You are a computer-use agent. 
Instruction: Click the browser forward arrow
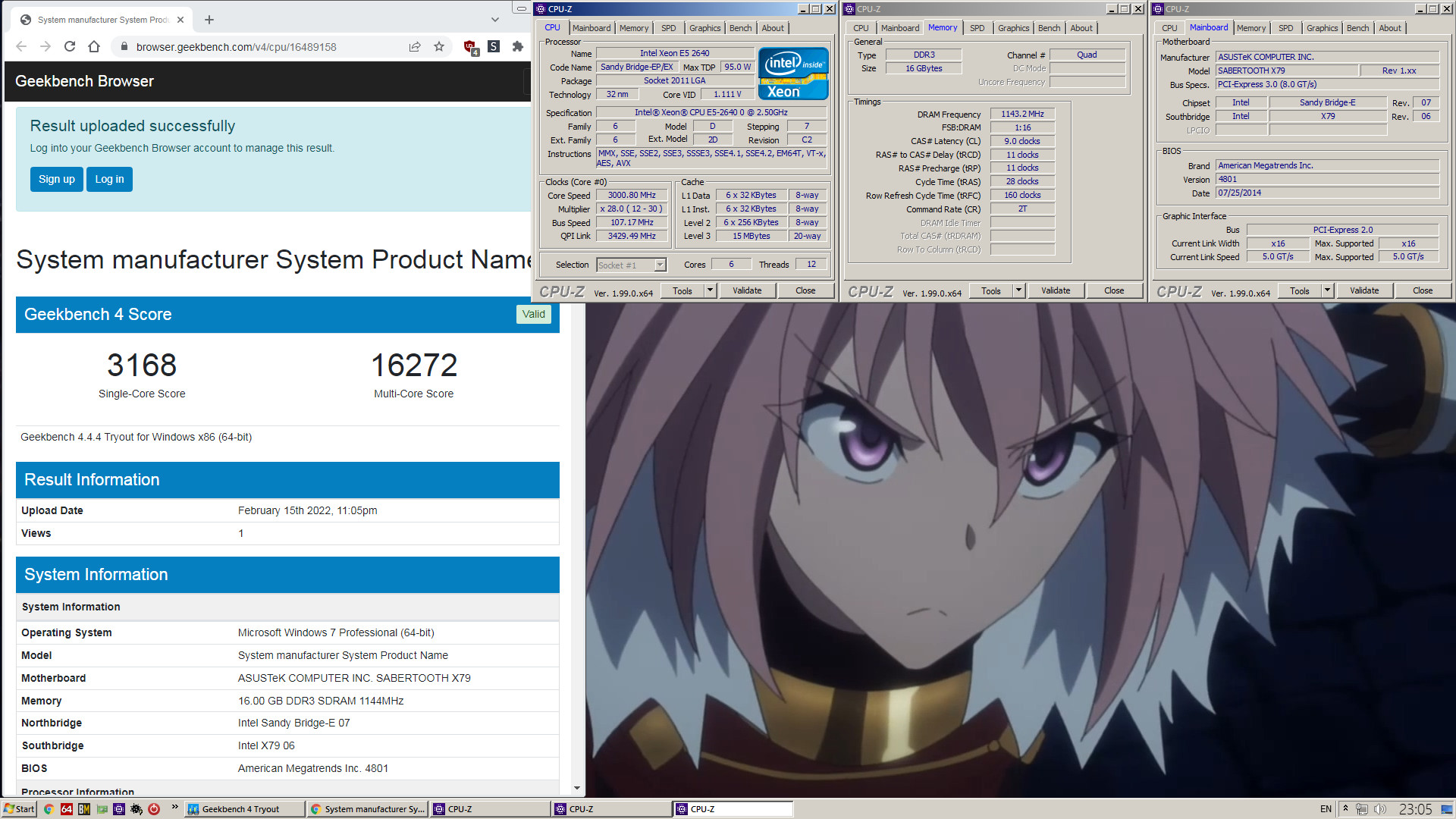(45, 46)
